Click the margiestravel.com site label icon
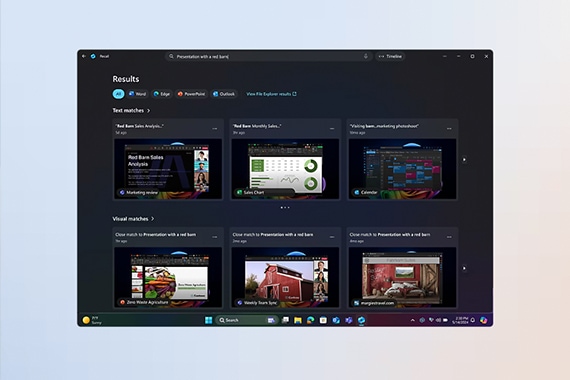This screenshot has height=380, width=570. pyautogui.click(x=357, y=303)
